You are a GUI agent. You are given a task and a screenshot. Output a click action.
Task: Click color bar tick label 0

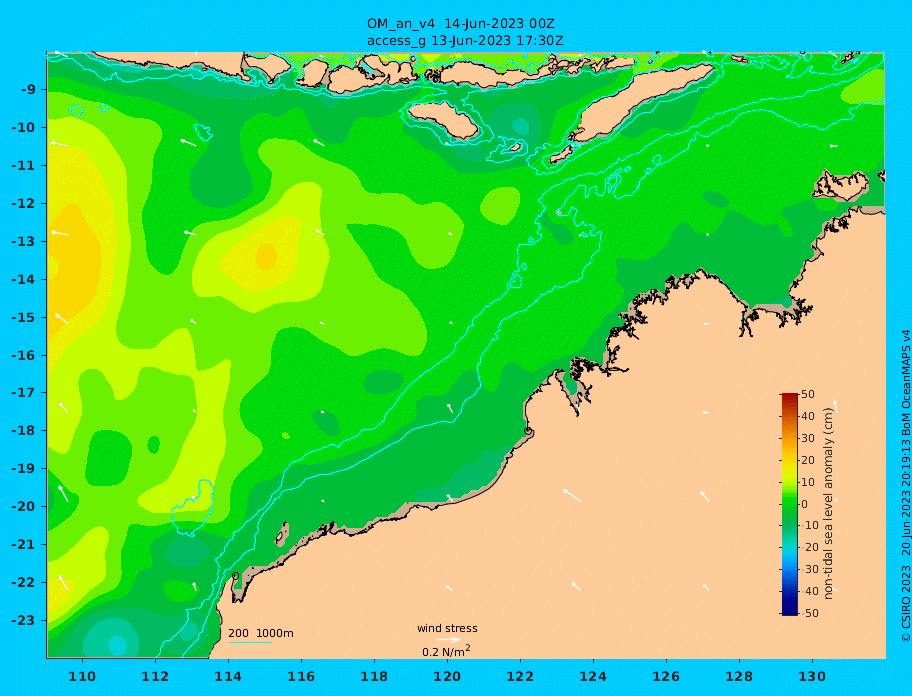pos(804,504)
